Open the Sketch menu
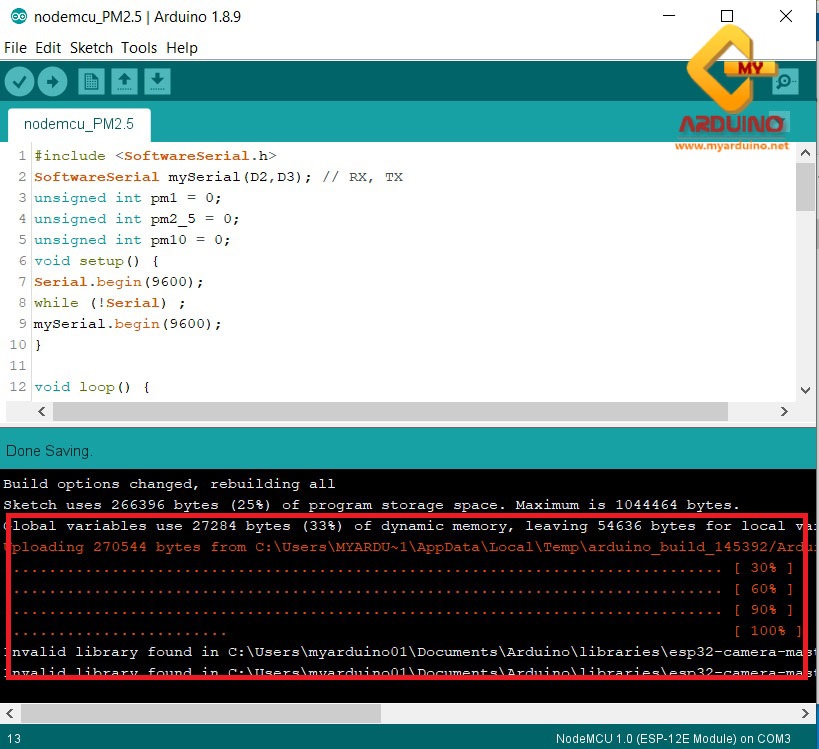Screen dimensions: 819x749 coord(90,47)
